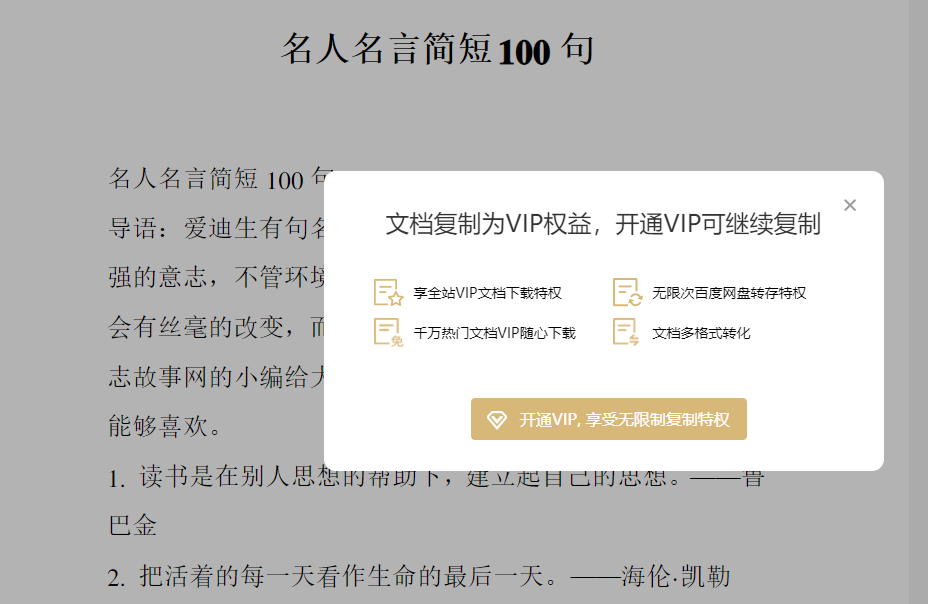This screenshot has height=604, width=928.
Task: Click the 享全站VIP文档下载特权 label
Action: [x=488, y=292]
